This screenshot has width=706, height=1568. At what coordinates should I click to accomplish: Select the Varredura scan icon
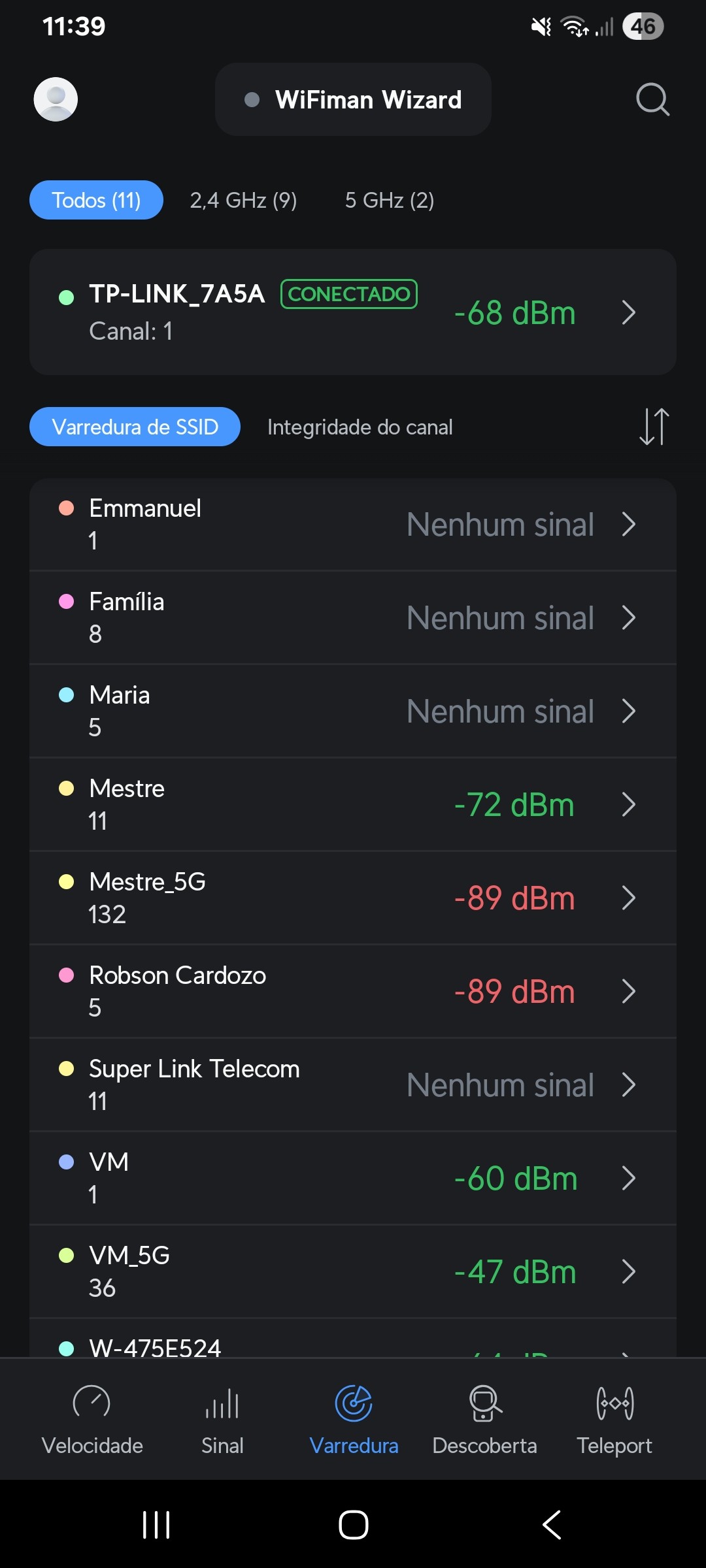[354, 1404]
